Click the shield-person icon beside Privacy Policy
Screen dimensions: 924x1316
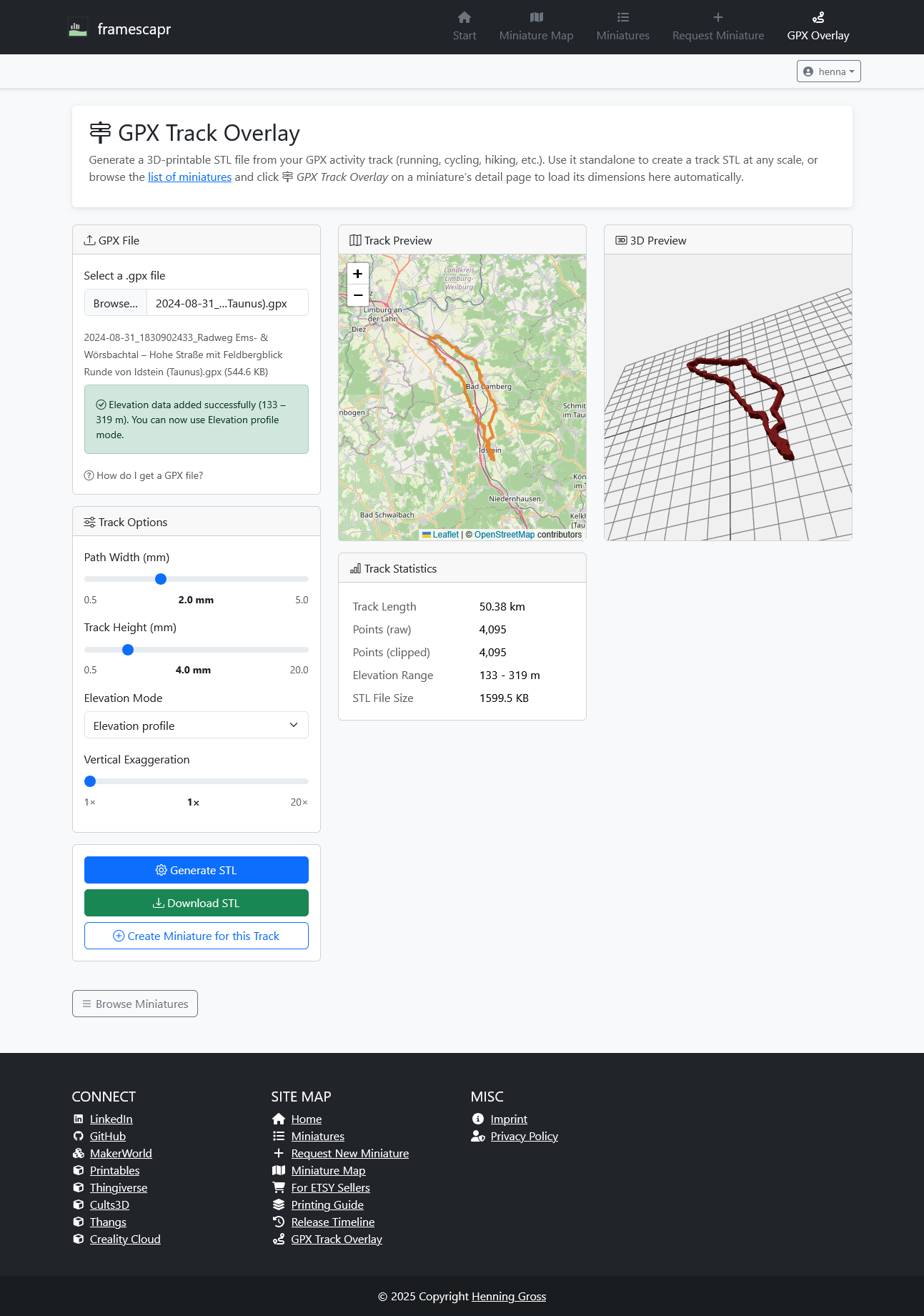click(x=478, y=1137)
